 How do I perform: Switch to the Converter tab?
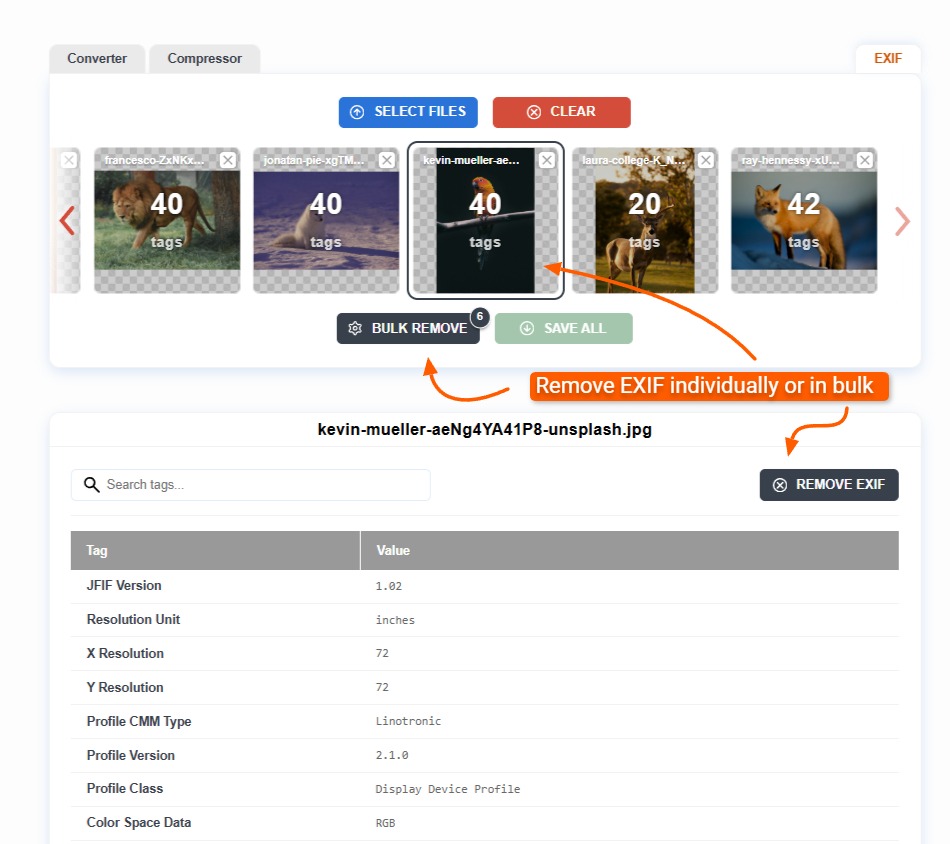[x=97, y=59]
